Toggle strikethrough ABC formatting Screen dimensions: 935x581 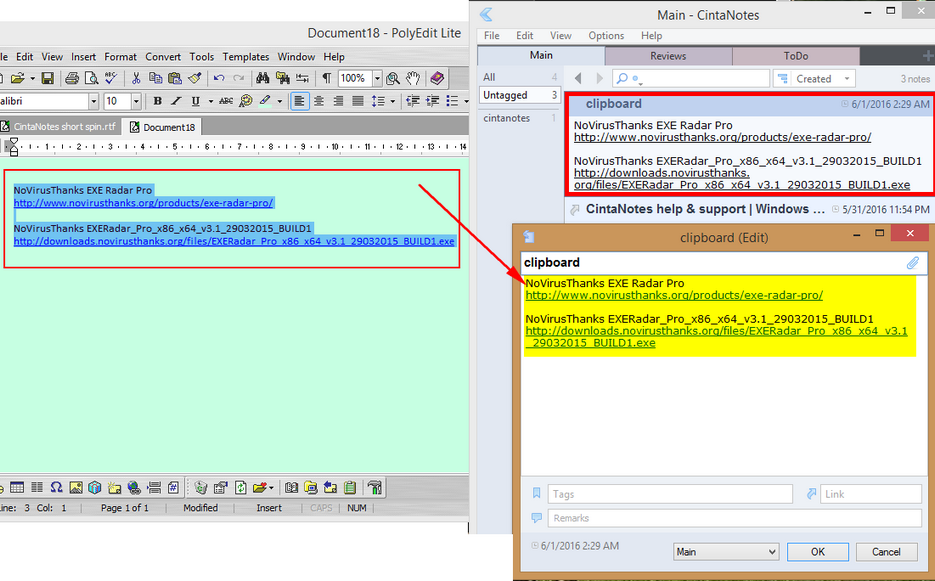click(225, 101)
